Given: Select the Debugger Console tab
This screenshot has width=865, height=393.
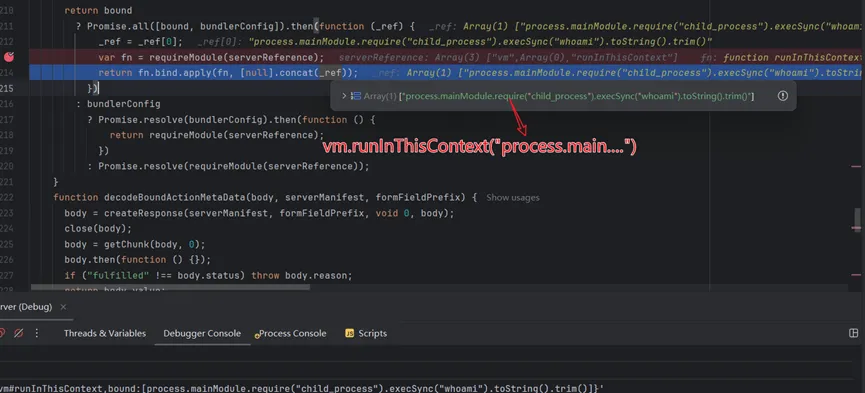Looking at the screenshot, I should point(202,333).
